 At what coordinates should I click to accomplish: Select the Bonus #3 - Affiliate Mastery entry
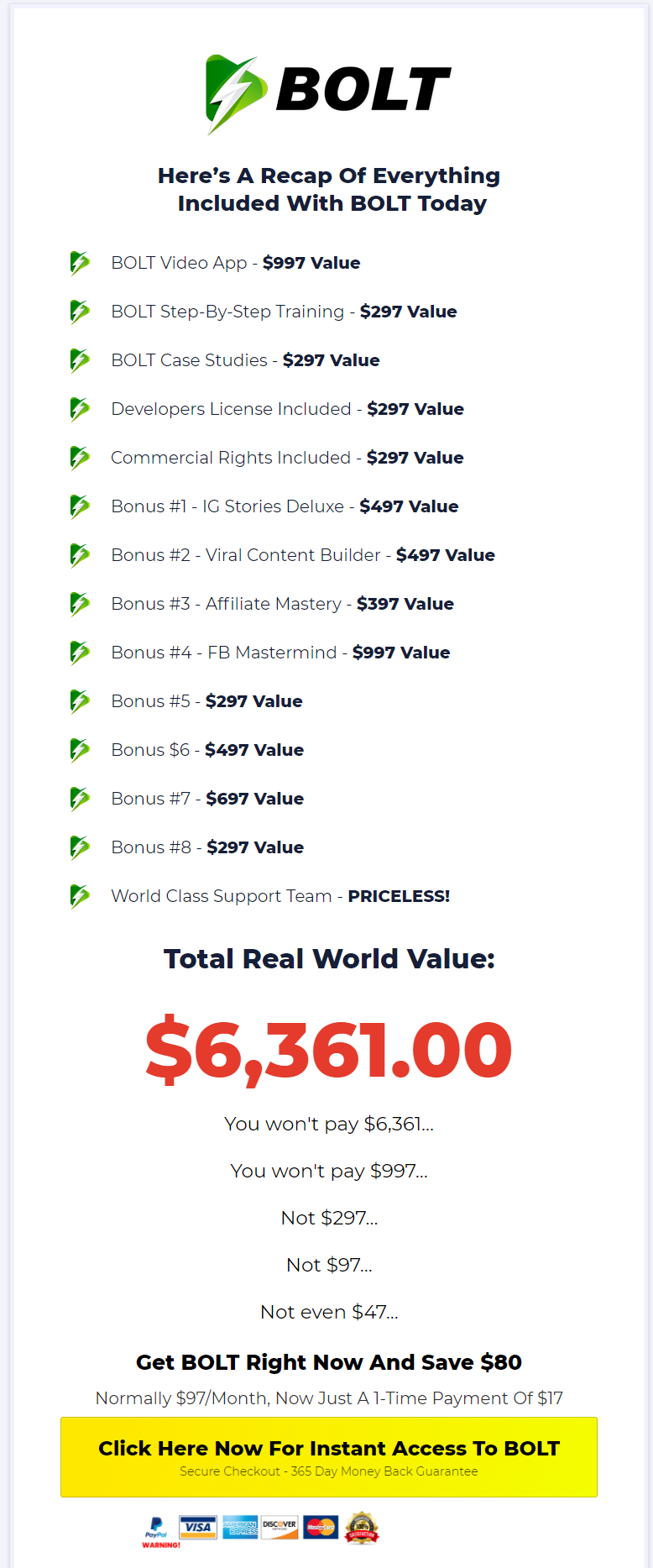tap(282, 604)
